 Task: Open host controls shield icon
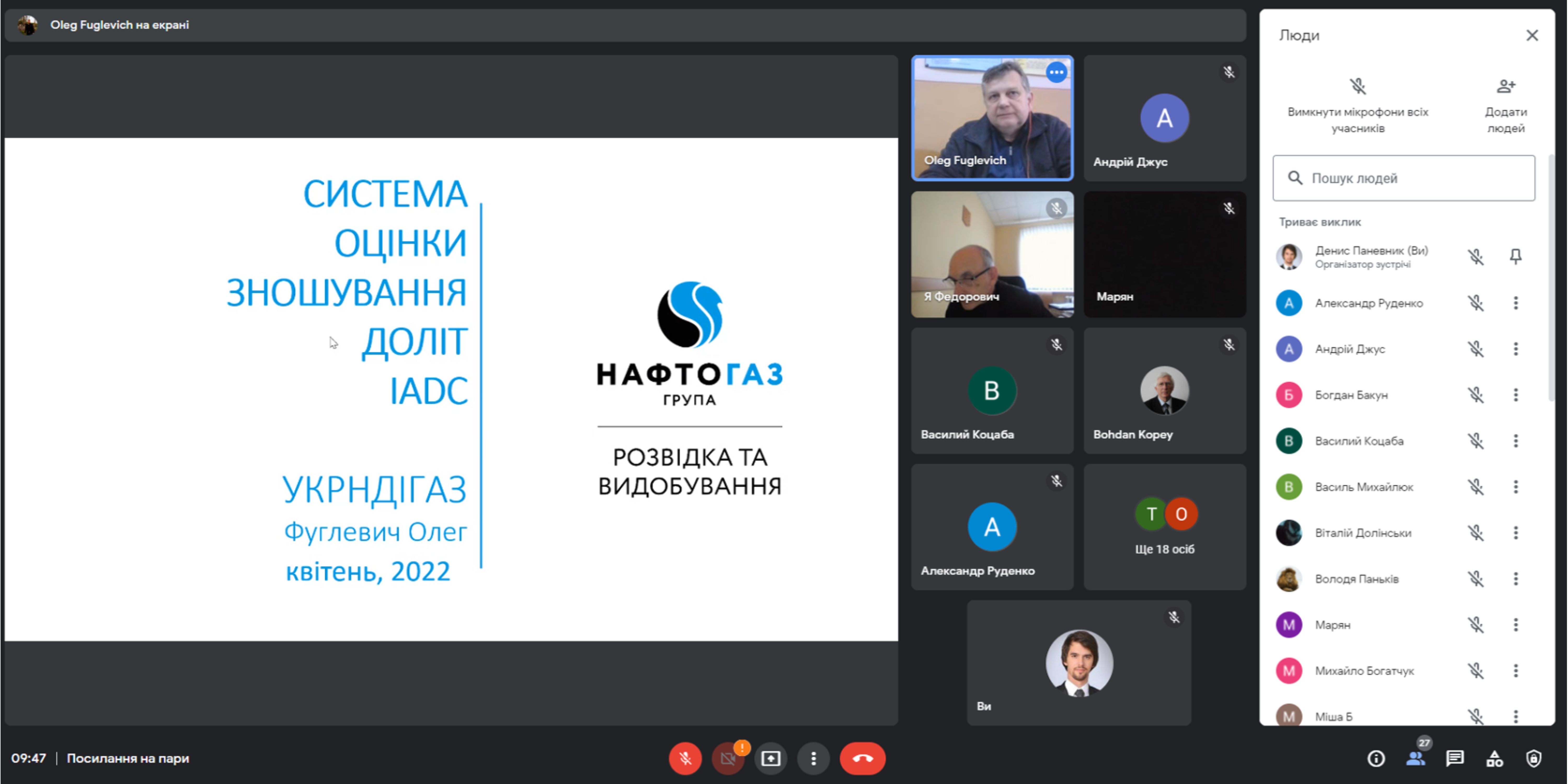click(x=1534, y=758)
